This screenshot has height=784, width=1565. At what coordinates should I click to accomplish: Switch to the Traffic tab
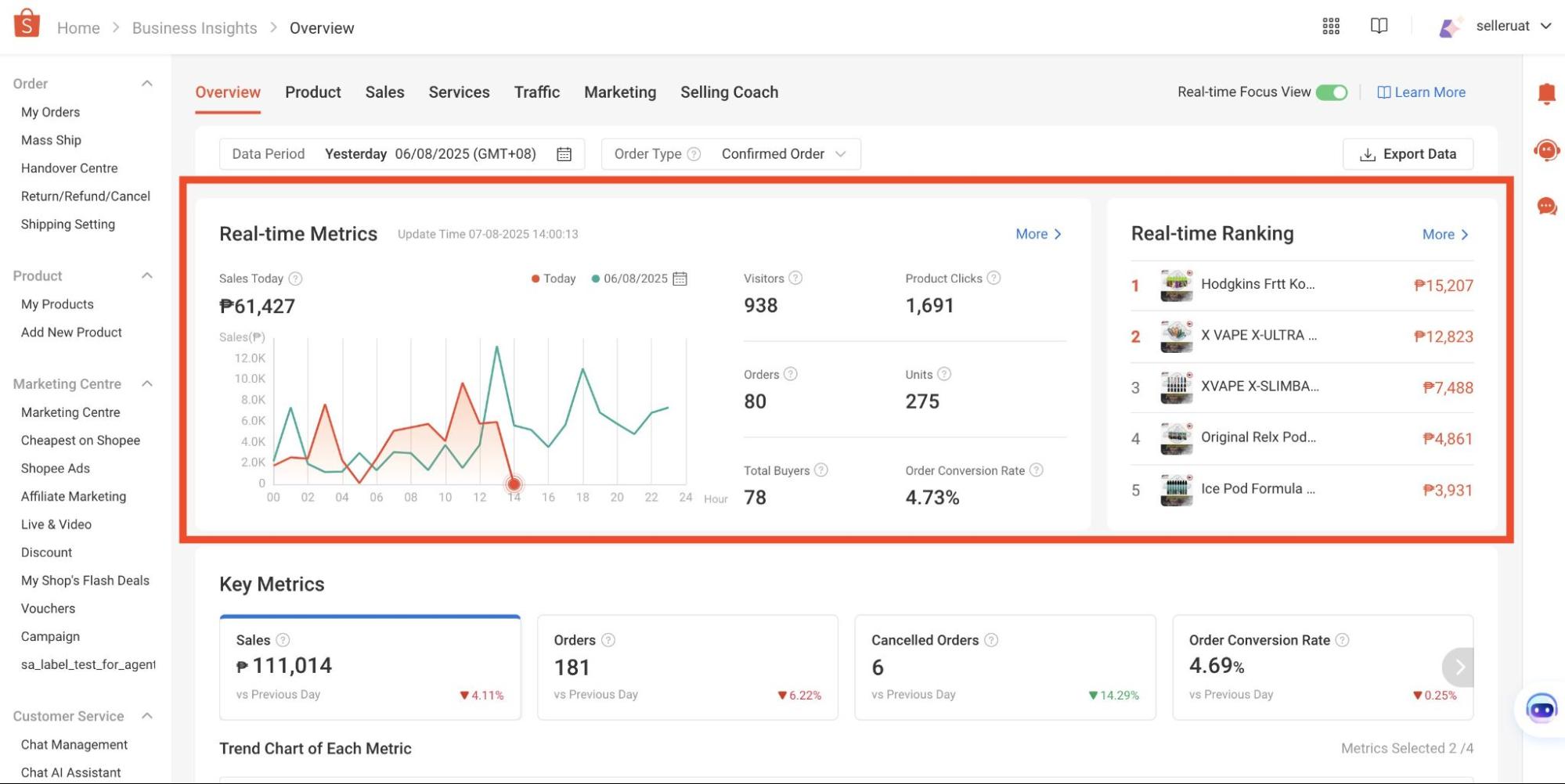click(536, 92)
